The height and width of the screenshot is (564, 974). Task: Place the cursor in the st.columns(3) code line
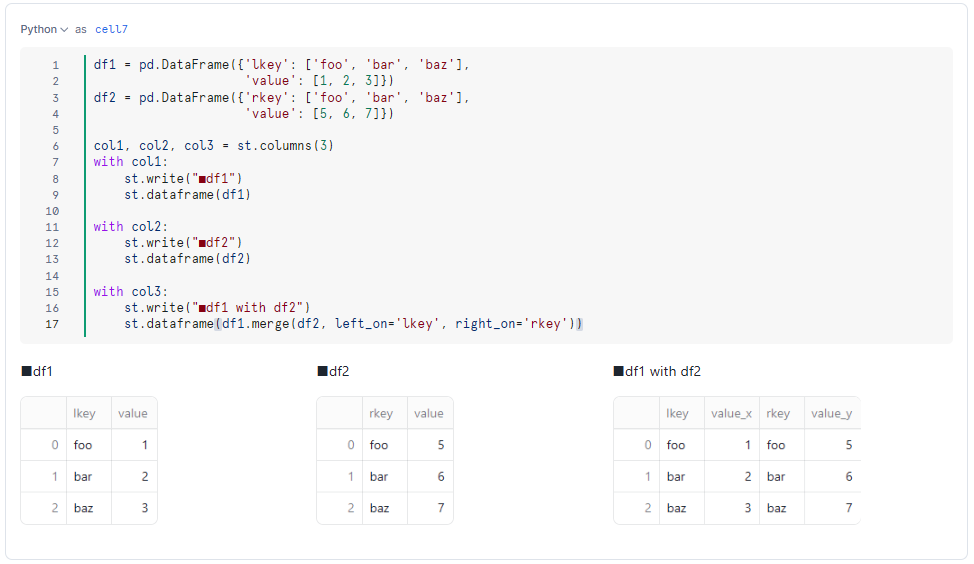(214, 146)
